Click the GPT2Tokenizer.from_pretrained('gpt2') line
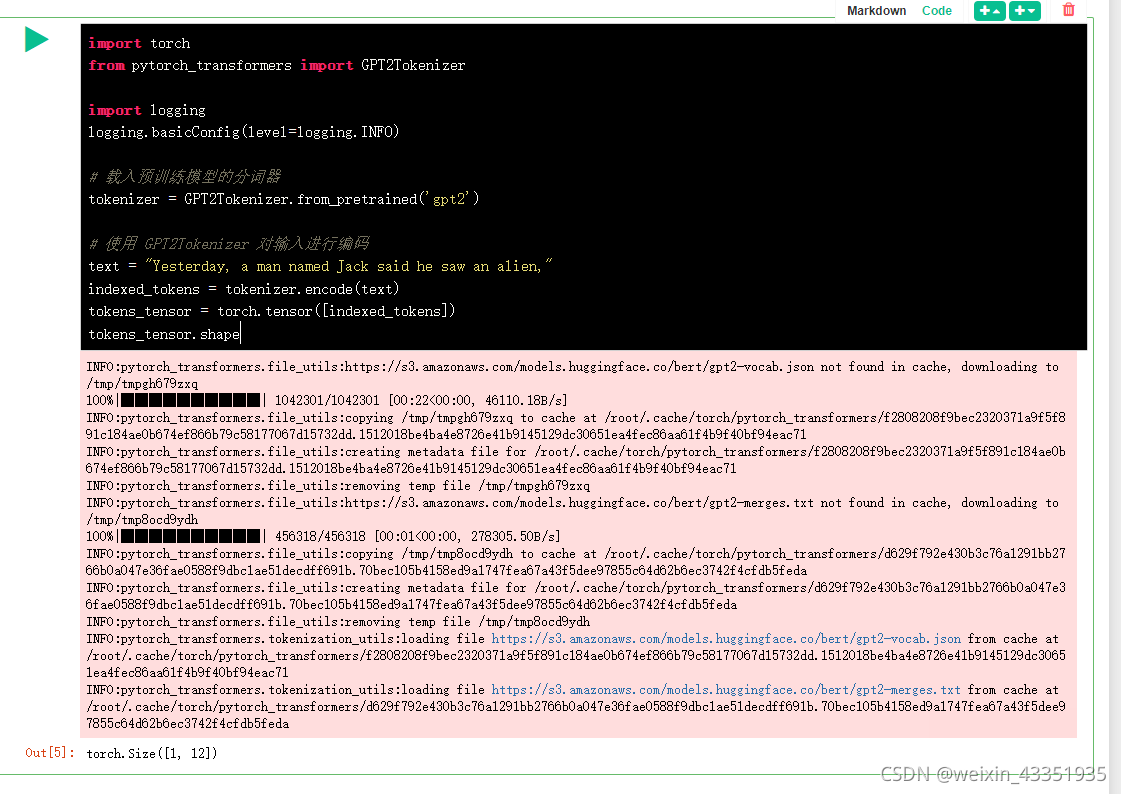The width and height of the screenshot is (1121, 794). [x=284, y=199]
